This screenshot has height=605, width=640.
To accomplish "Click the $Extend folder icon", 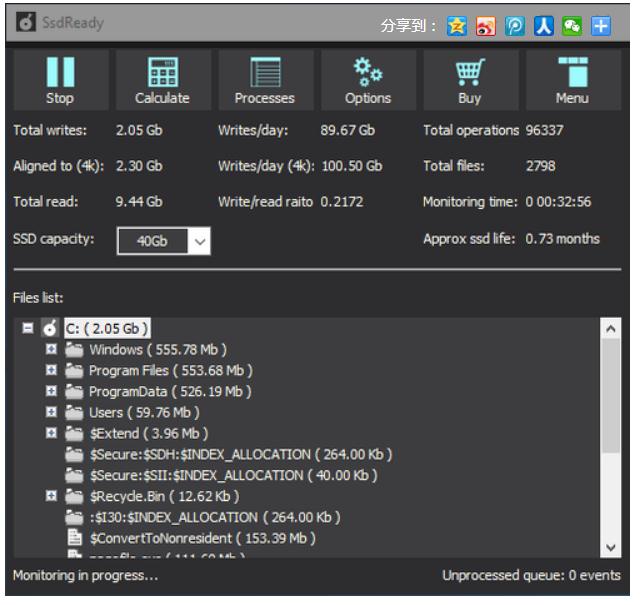I will tap(74, 434).
